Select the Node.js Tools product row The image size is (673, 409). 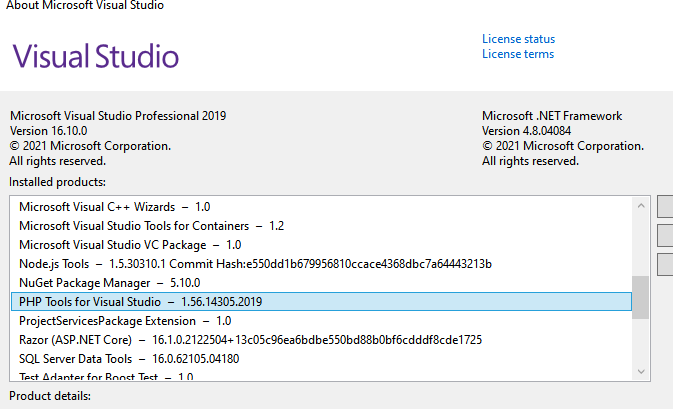255,264
